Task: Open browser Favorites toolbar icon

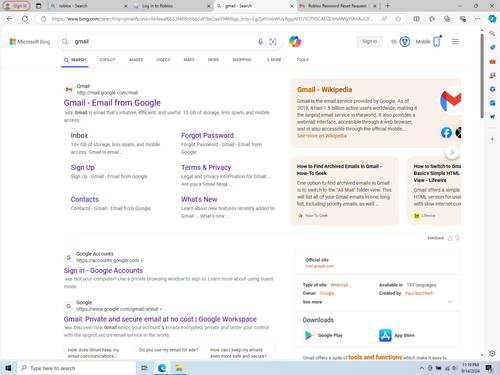Action: (x=432, y=19)
